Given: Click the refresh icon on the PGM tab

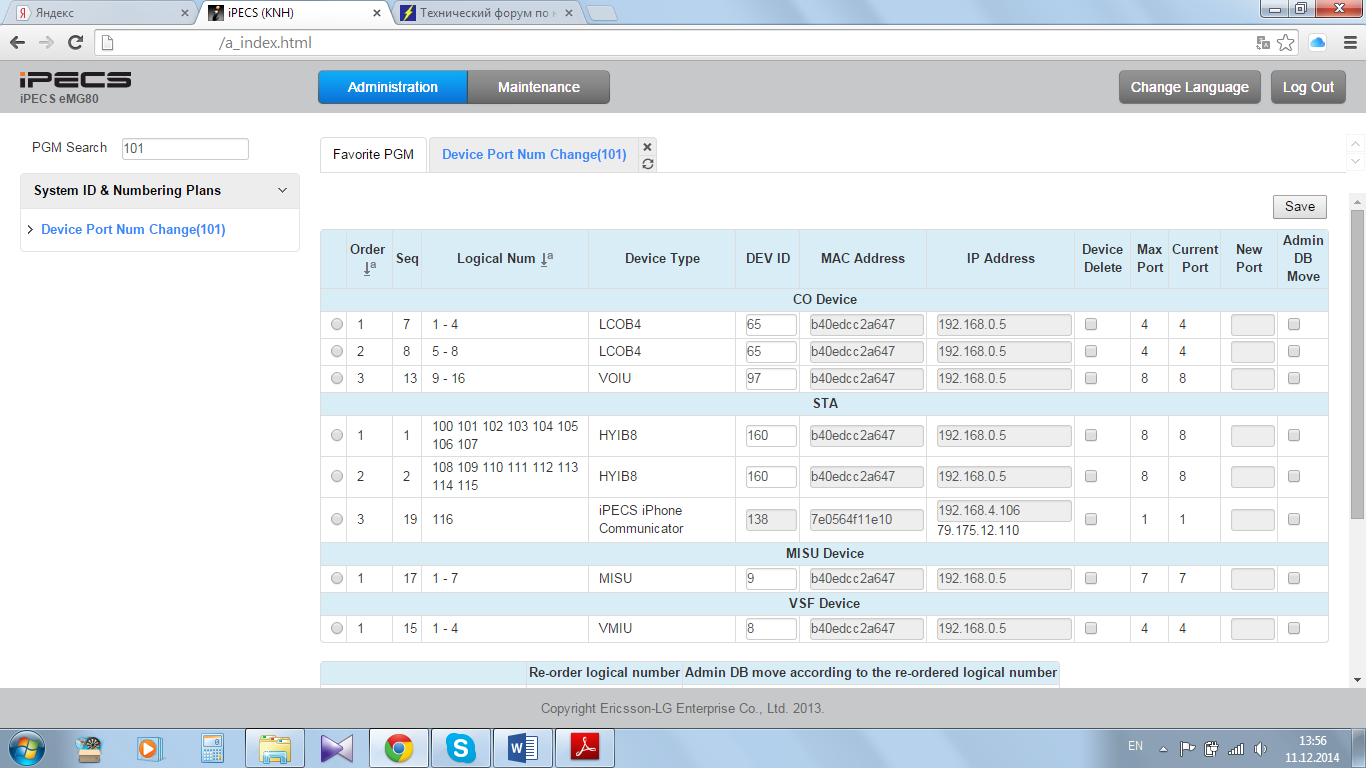Looking at the screenshot, I should pyautogui.click(x=647, y=164).
